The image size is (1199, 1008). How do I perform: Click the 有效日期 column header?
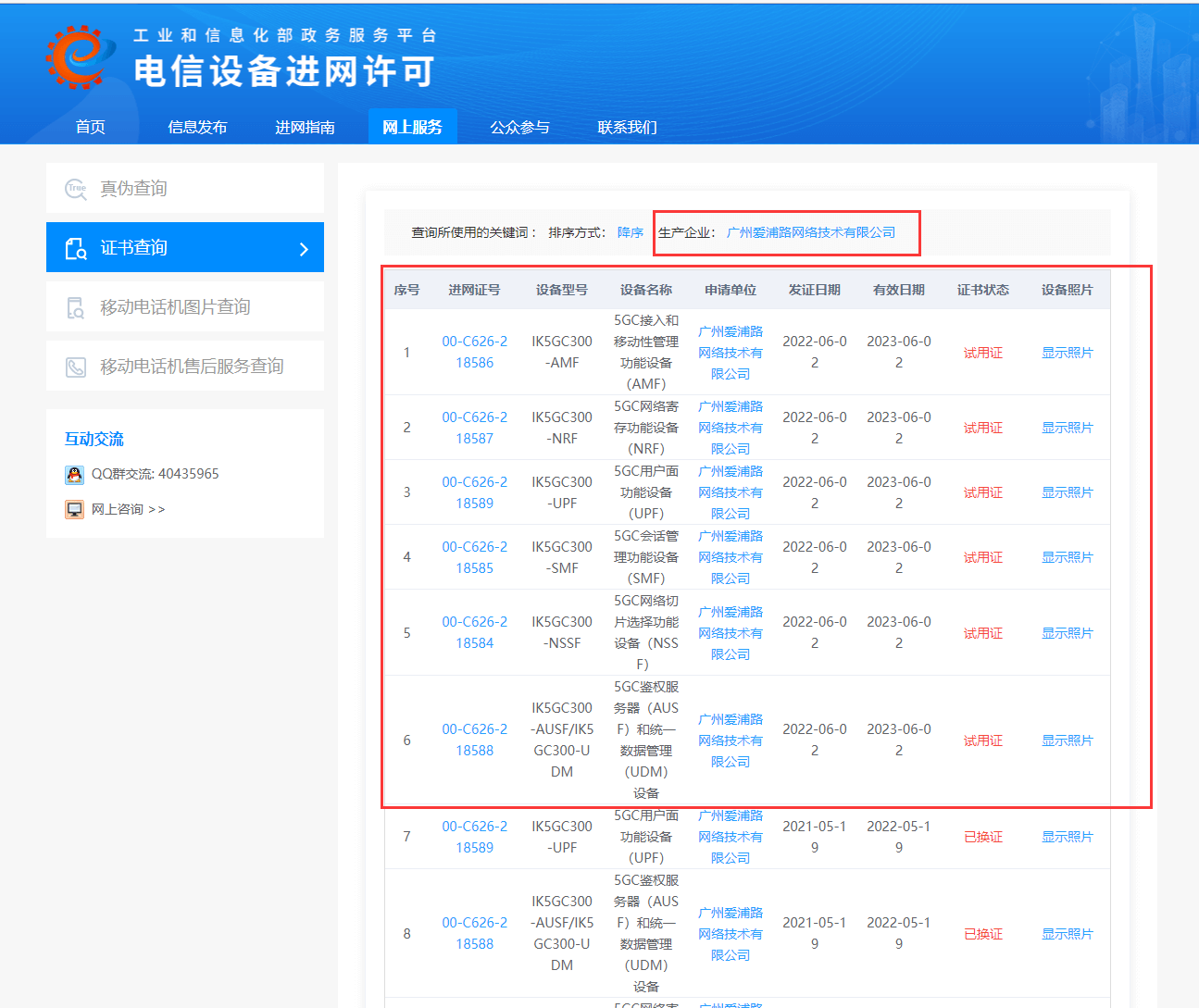pyautogui.click(x=899, y=290)
